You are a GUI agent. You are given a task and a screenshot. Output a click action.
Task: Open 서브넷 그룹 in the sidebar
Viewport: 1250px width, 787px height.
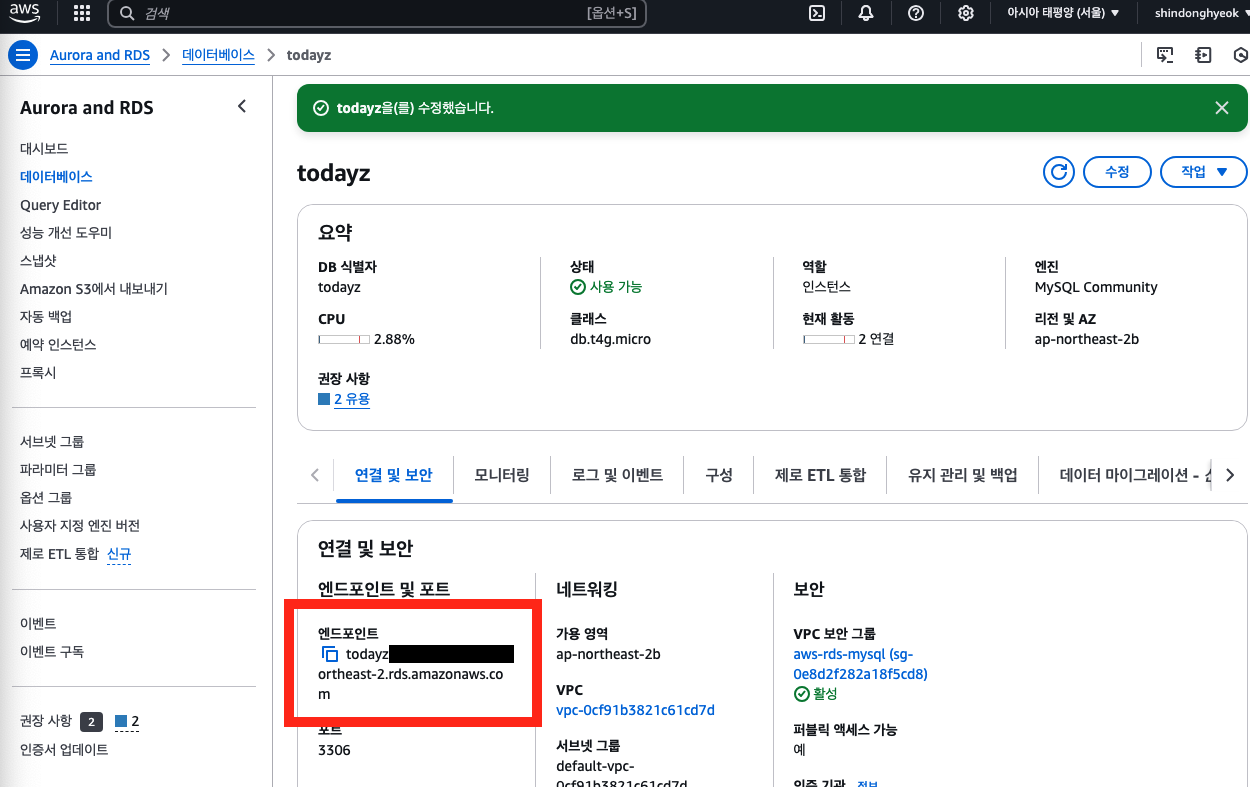[52, 441]
